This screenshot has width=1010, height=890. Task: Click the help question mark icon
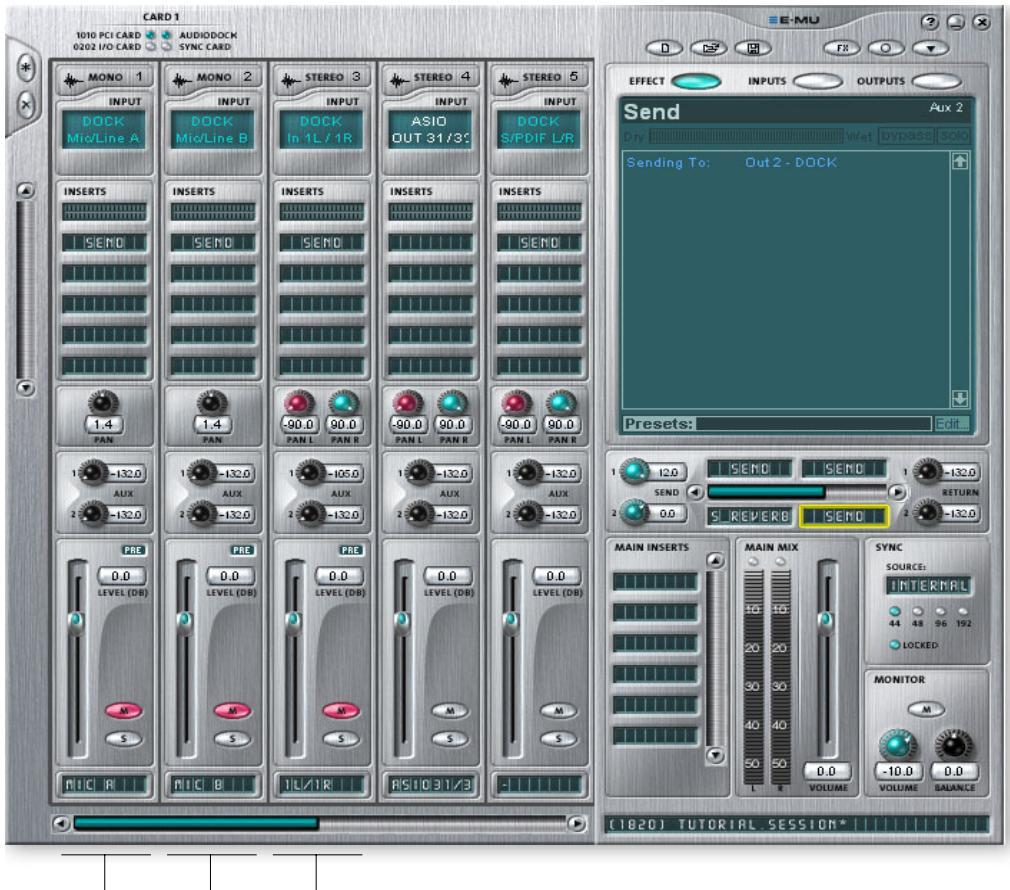pyautogui.click(x=929, y=23)
